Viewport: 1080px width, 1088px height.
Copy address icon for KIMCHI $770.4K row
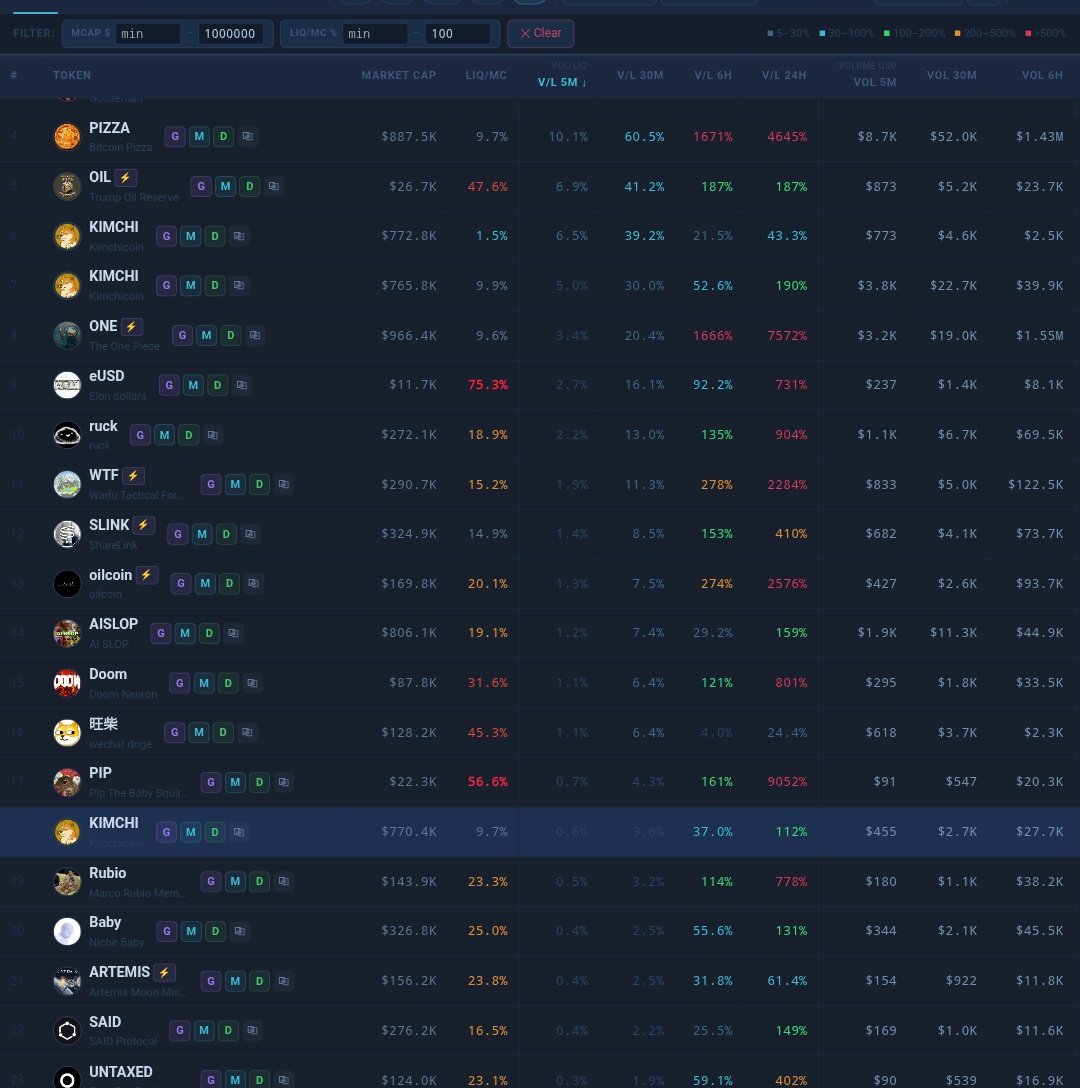tap(239, 832)
